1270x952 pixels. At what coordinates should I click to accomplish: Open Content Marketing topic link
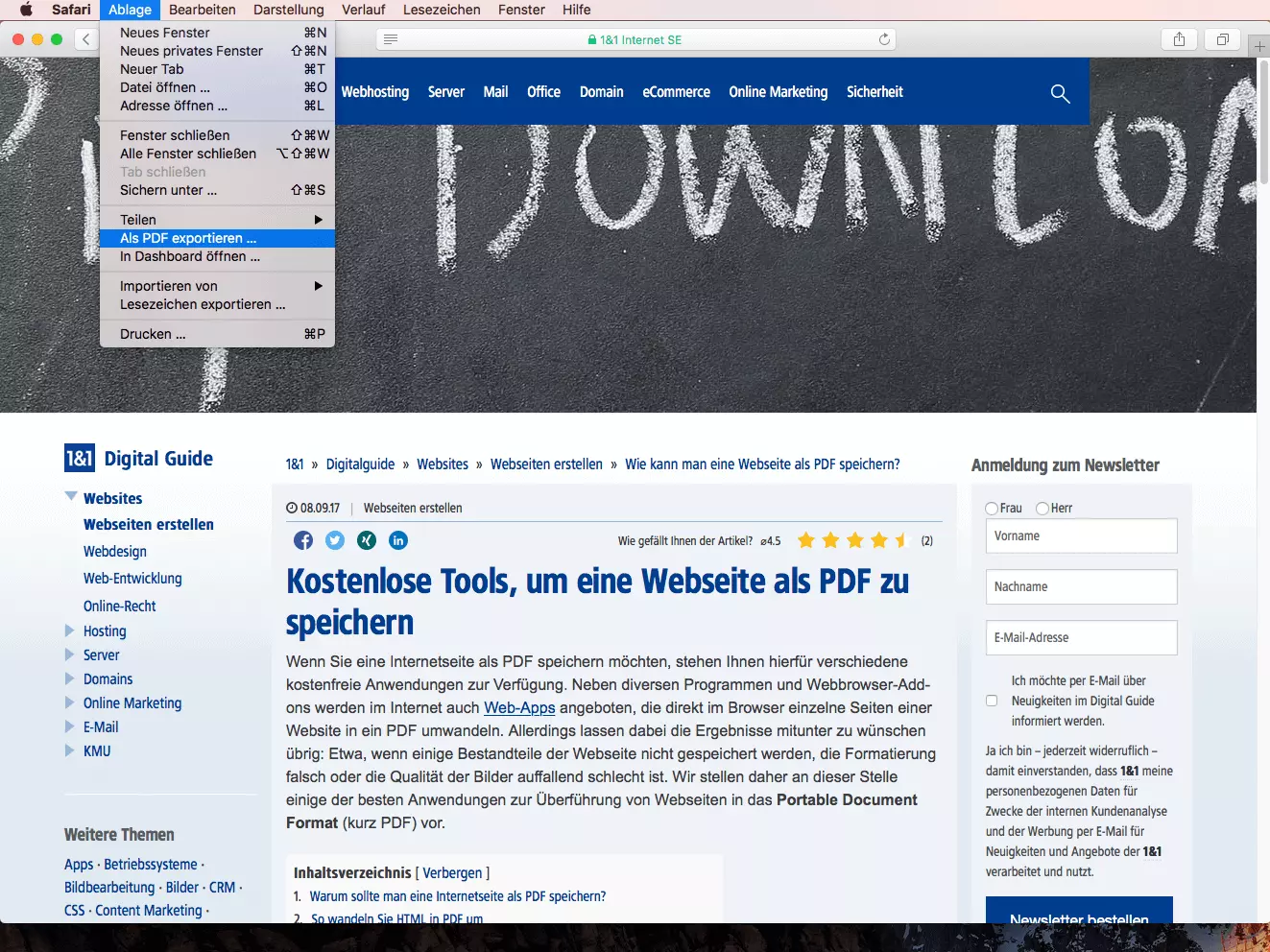(149, 911)
